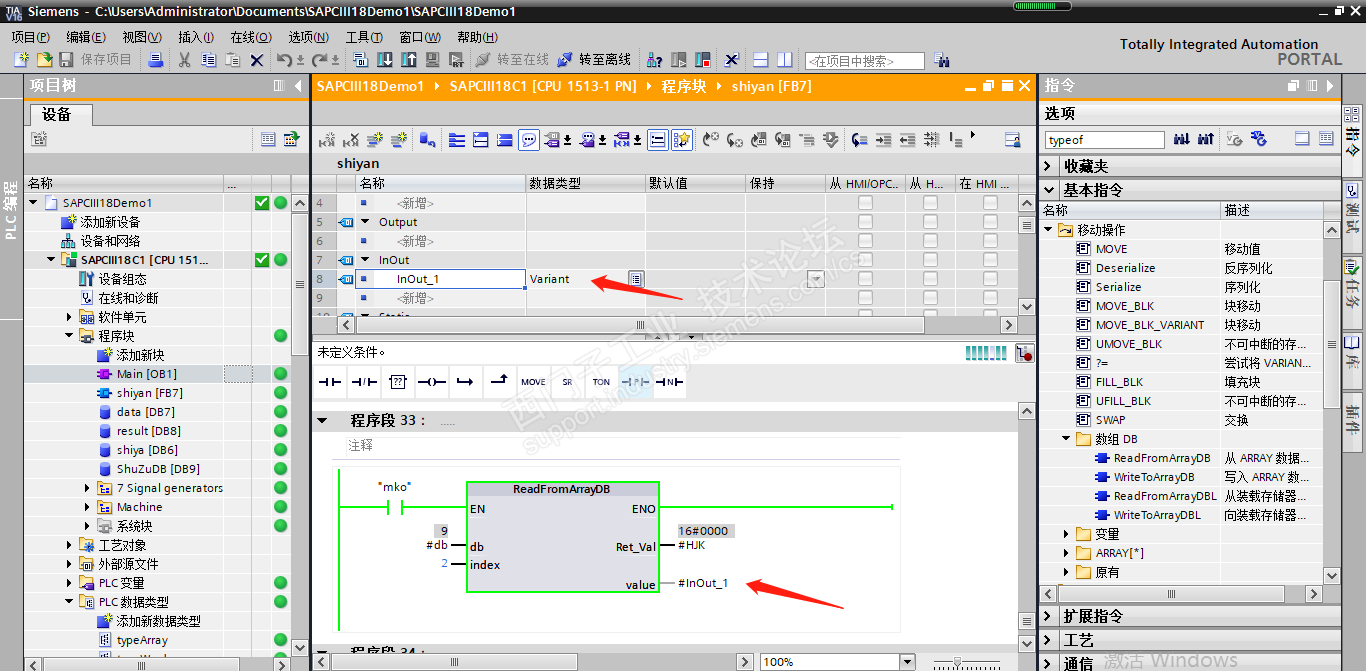This screenshot has height=671, width=1366.
Task: Expand the 7 Signal generators folder
Action: pos(87,488)
